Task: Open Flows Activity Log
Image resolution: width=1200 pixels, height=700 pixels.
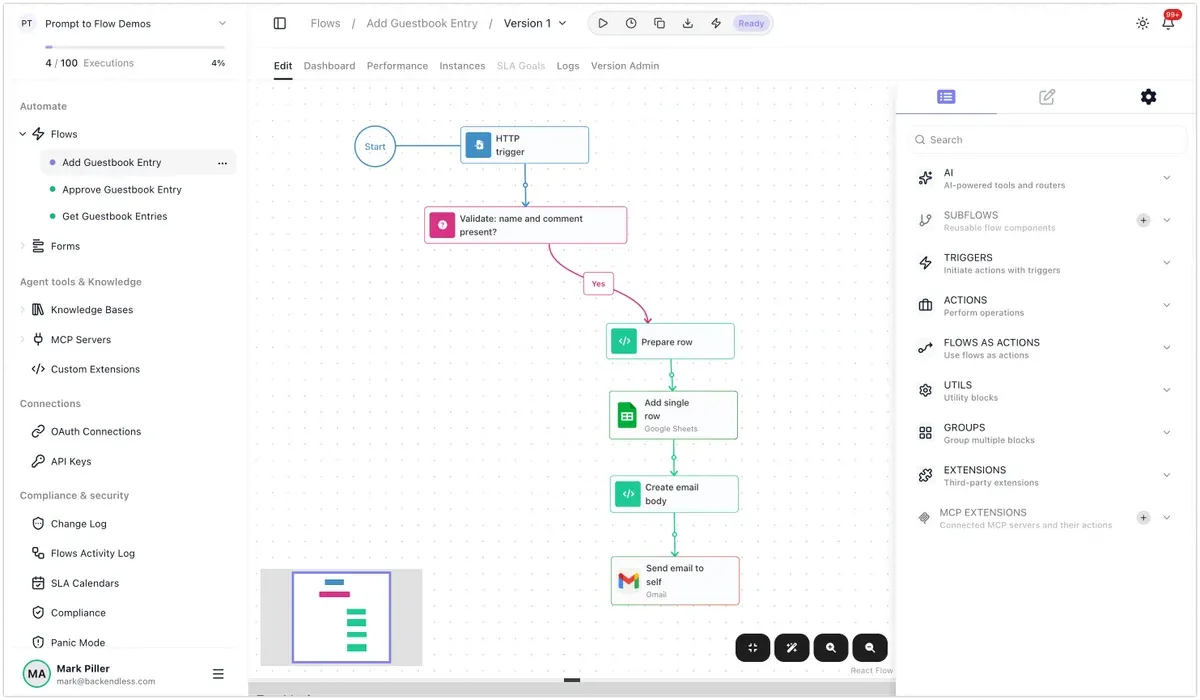Action: point(92,553)
